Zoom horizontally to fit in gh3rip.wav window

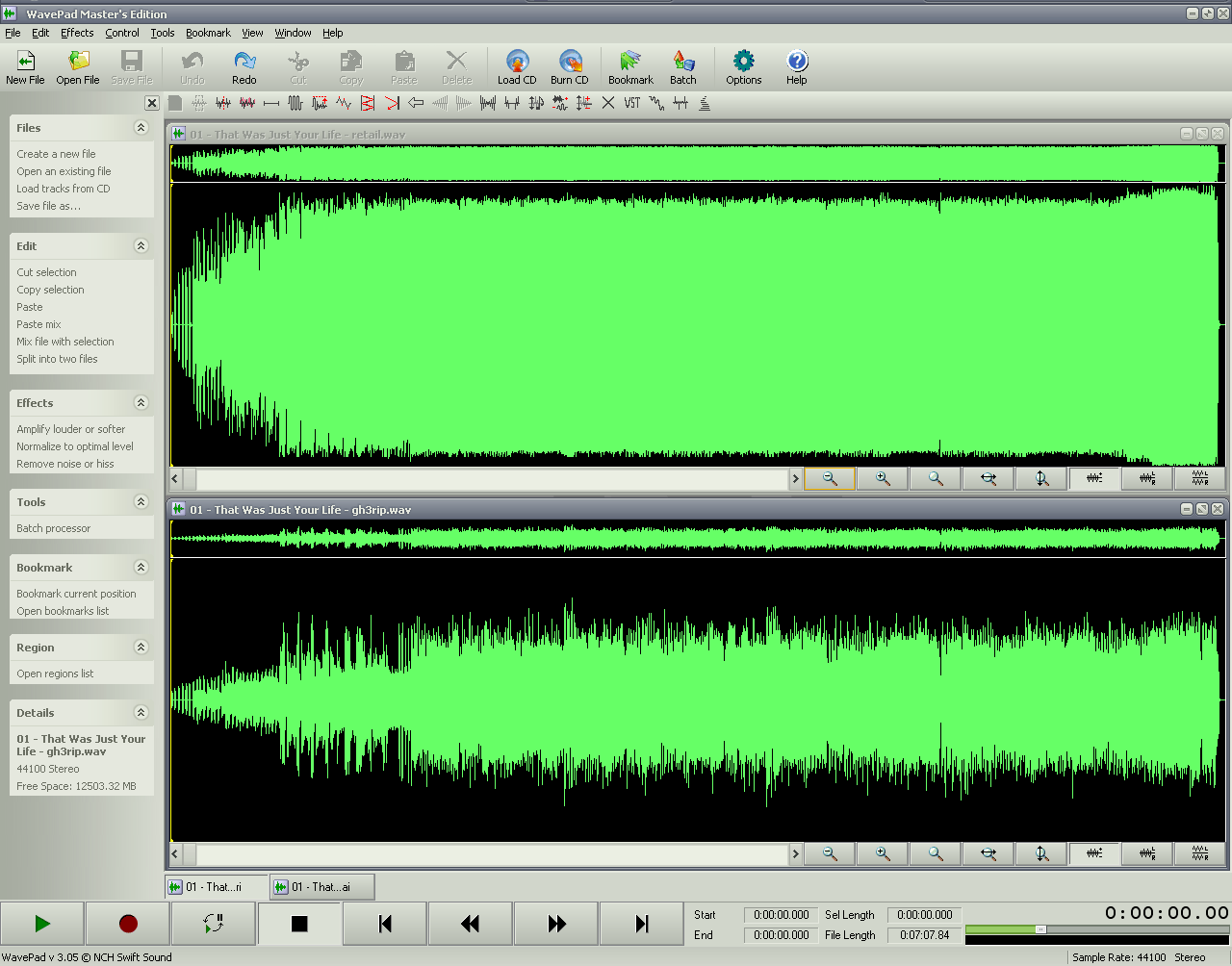[x=988, y=853]
